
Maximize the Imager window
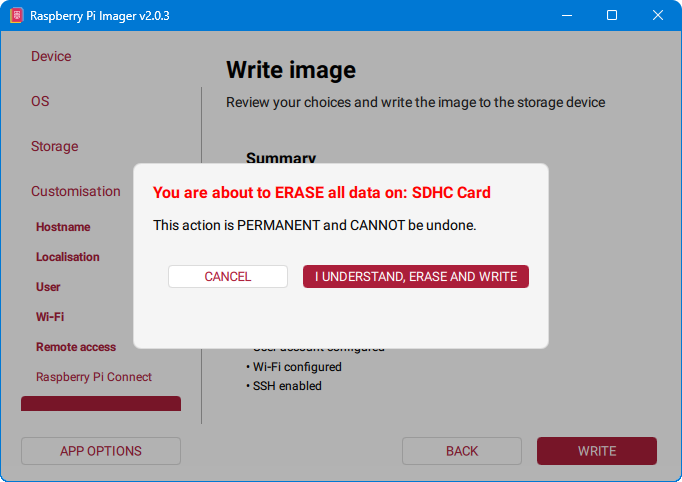click(x=613, y=16)
